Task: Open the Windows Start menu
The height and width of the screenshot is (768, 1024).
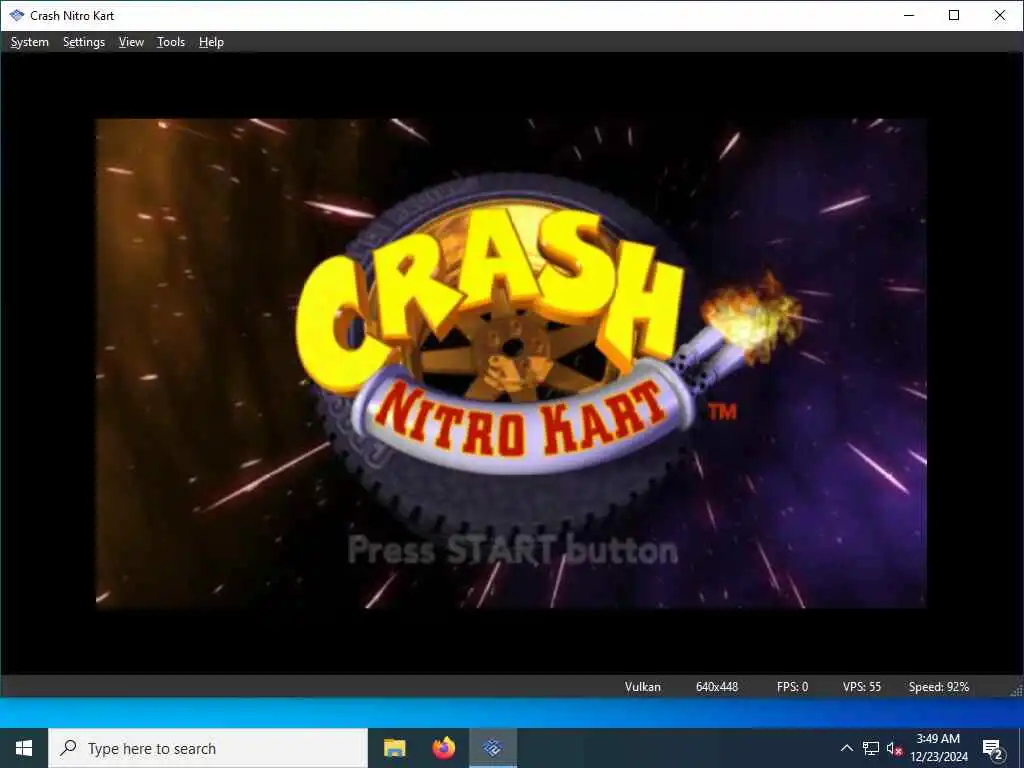Action: pyautogui.click(x=24, y=748)
